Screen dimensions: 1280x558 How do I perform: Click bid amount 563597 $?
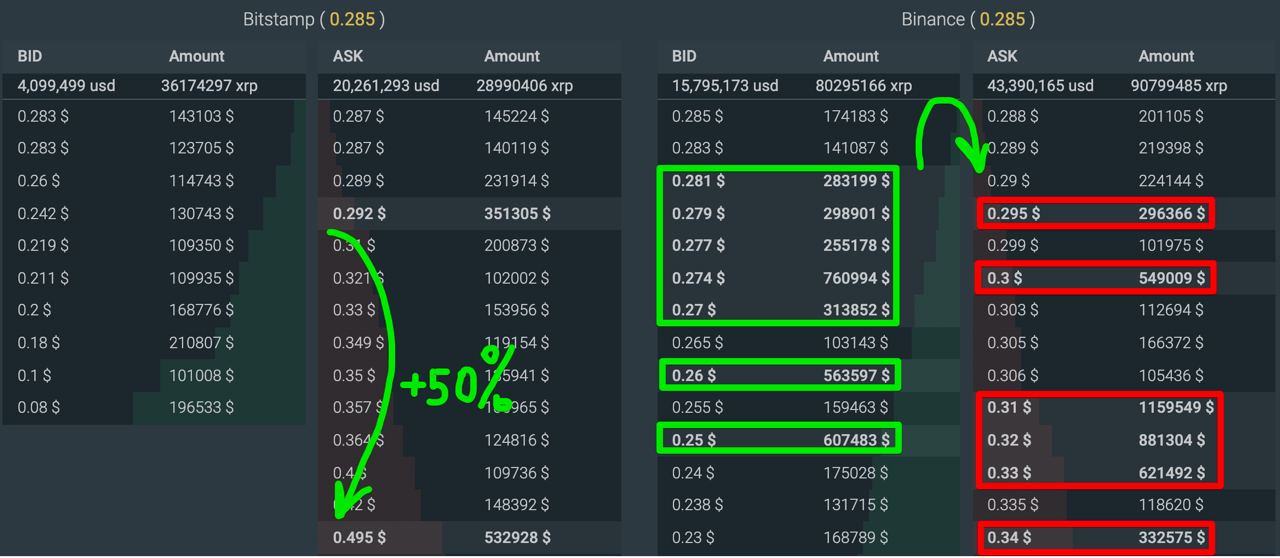[x=857, y=375]
